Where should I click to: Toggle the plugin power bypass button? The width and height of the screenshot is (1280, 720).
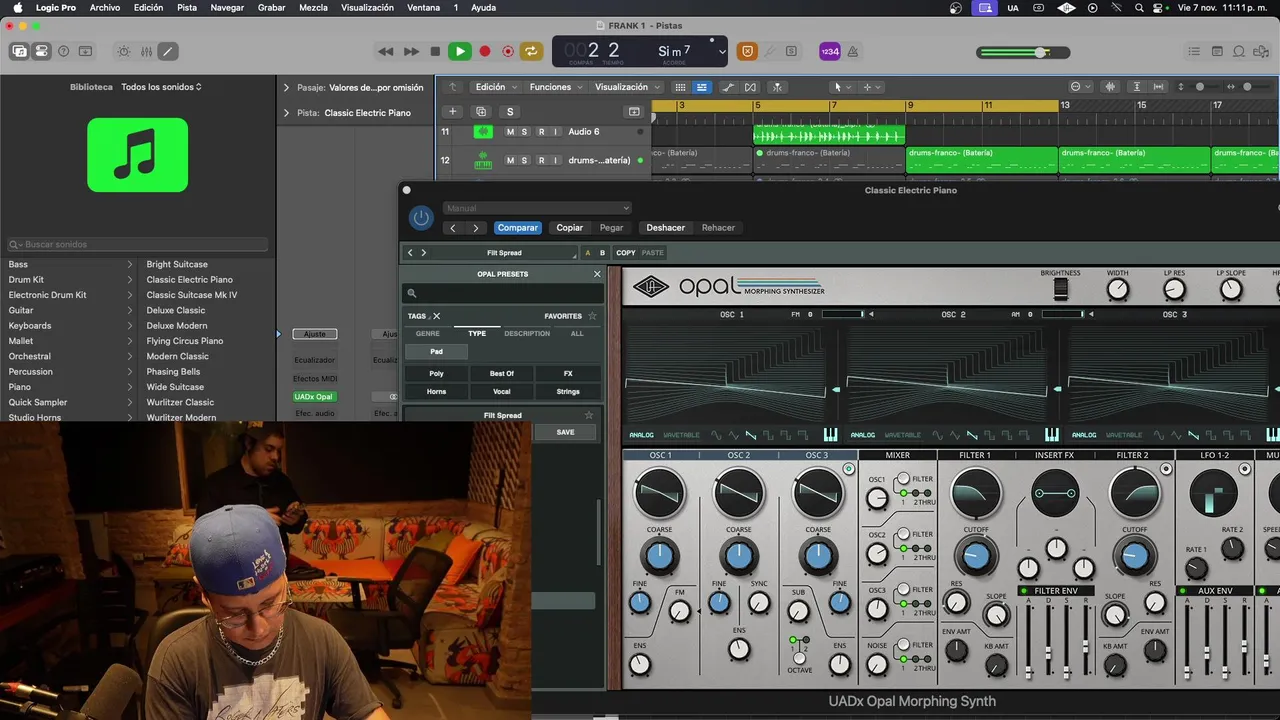click(421, 217)
